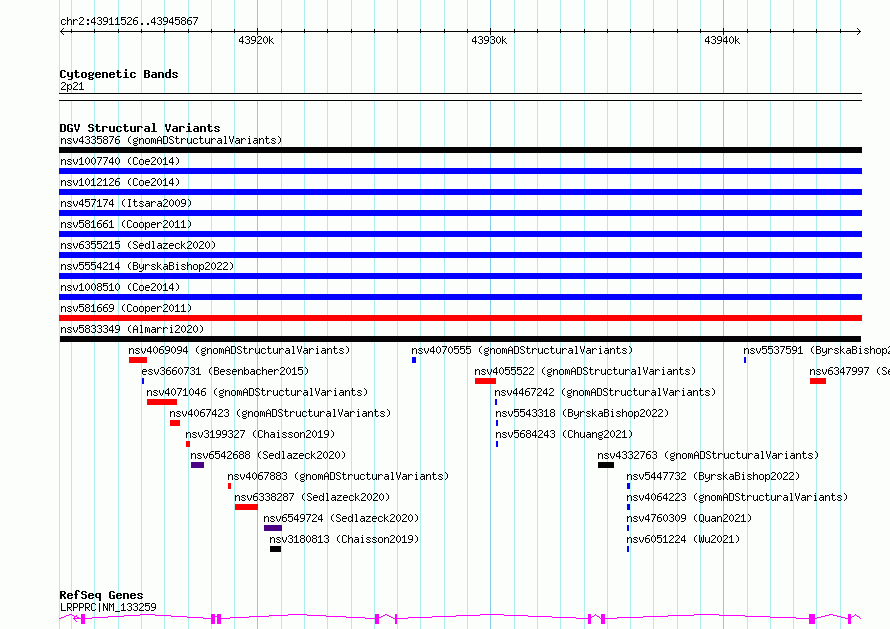Click the 43920k ruler position

[x=257, y=40]
